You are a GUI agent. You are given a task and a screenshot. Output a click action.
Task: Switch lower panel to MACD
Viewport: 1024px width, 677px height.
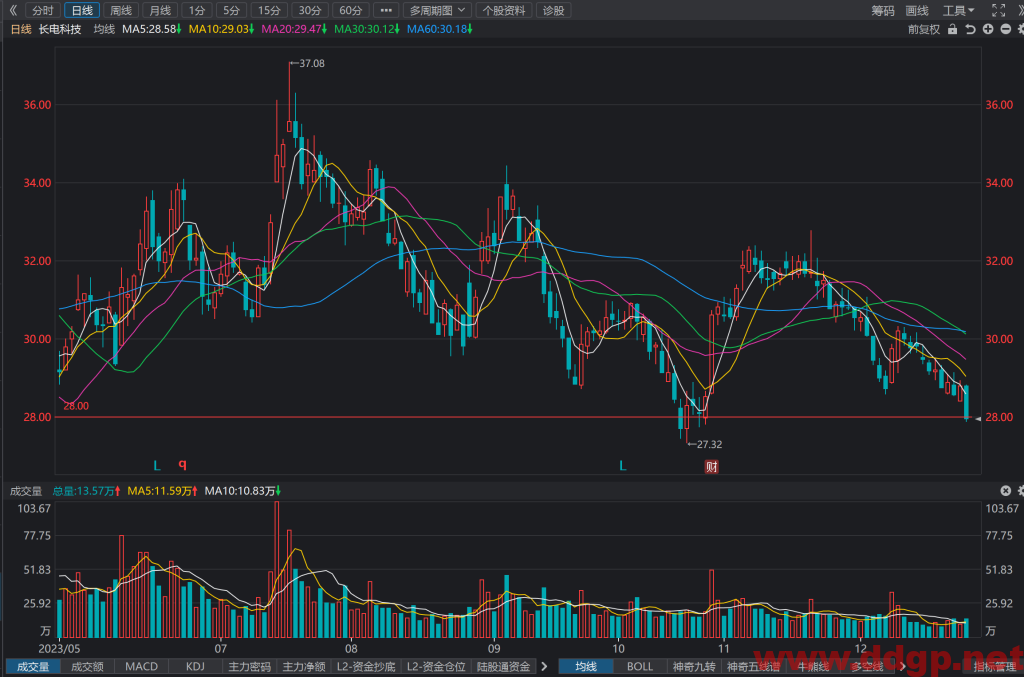(x=141, y=667)
